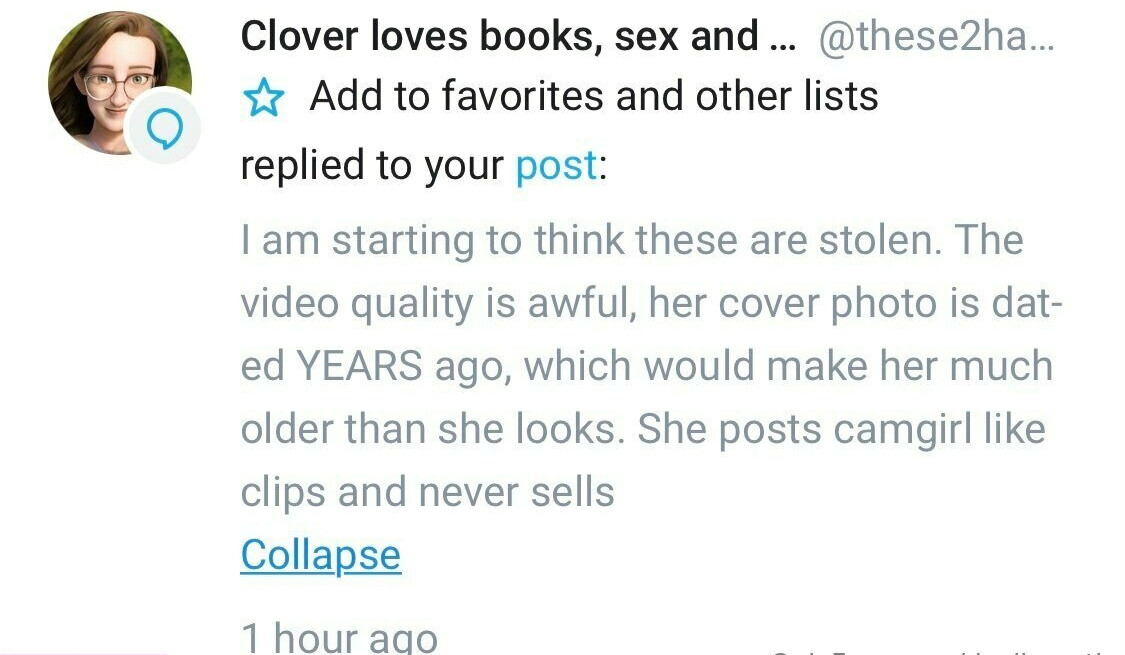Click the first line mentioning 'stolen'
The height and width of the screenshot is (655, 1125).
pos(631,240)
